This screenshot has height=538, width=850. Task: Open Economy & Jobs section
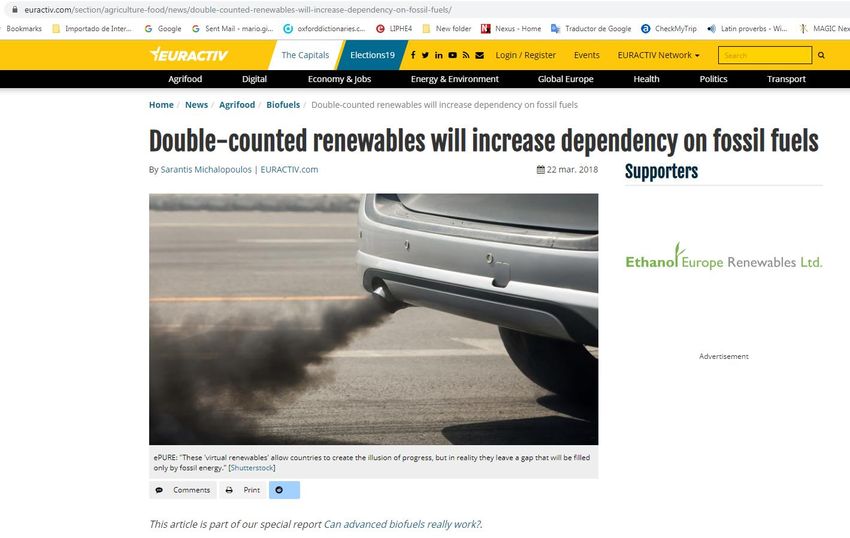point(339,79)
